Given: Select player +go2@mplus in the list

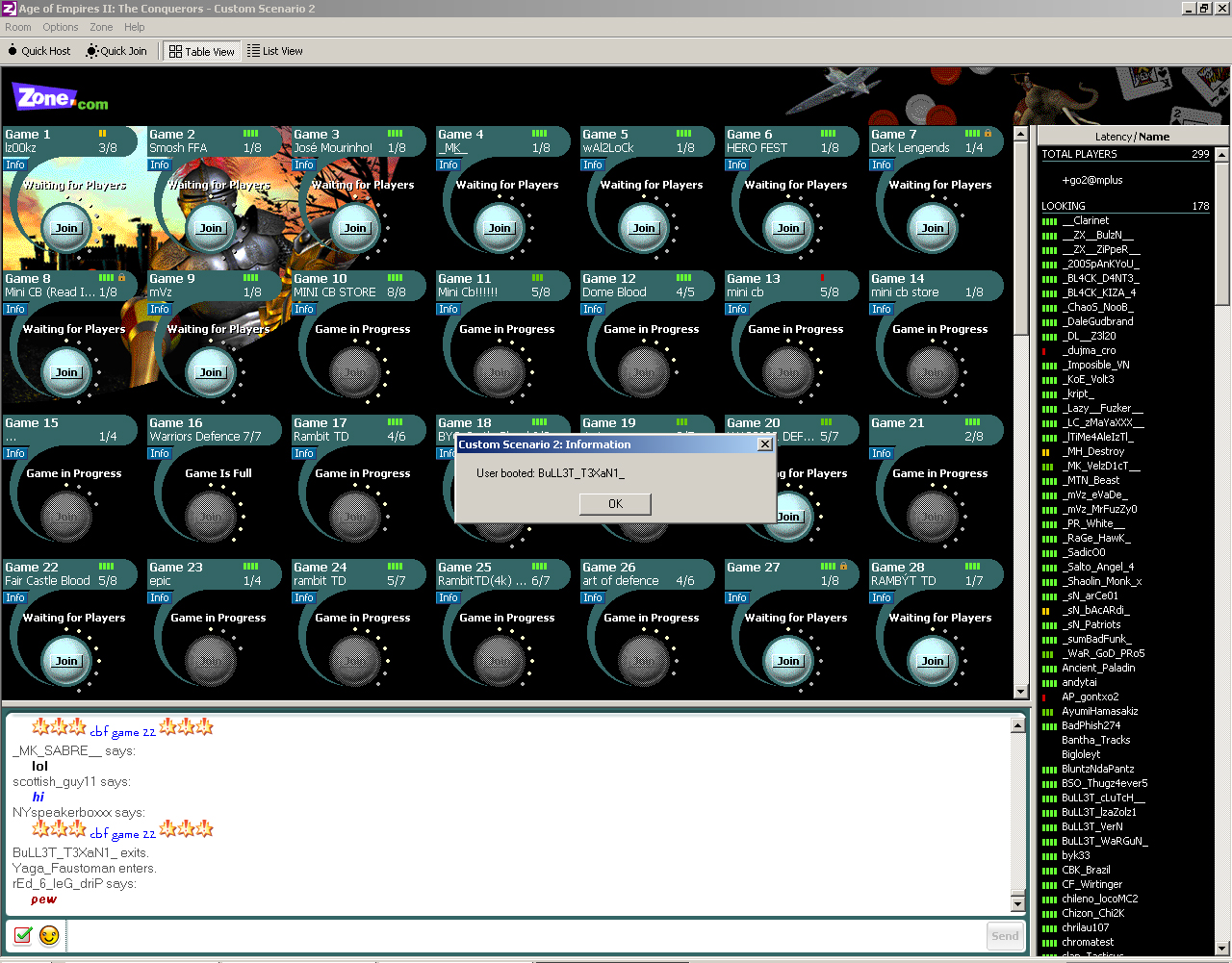Looking at the screenshot, I should [x=1091, y=180].
